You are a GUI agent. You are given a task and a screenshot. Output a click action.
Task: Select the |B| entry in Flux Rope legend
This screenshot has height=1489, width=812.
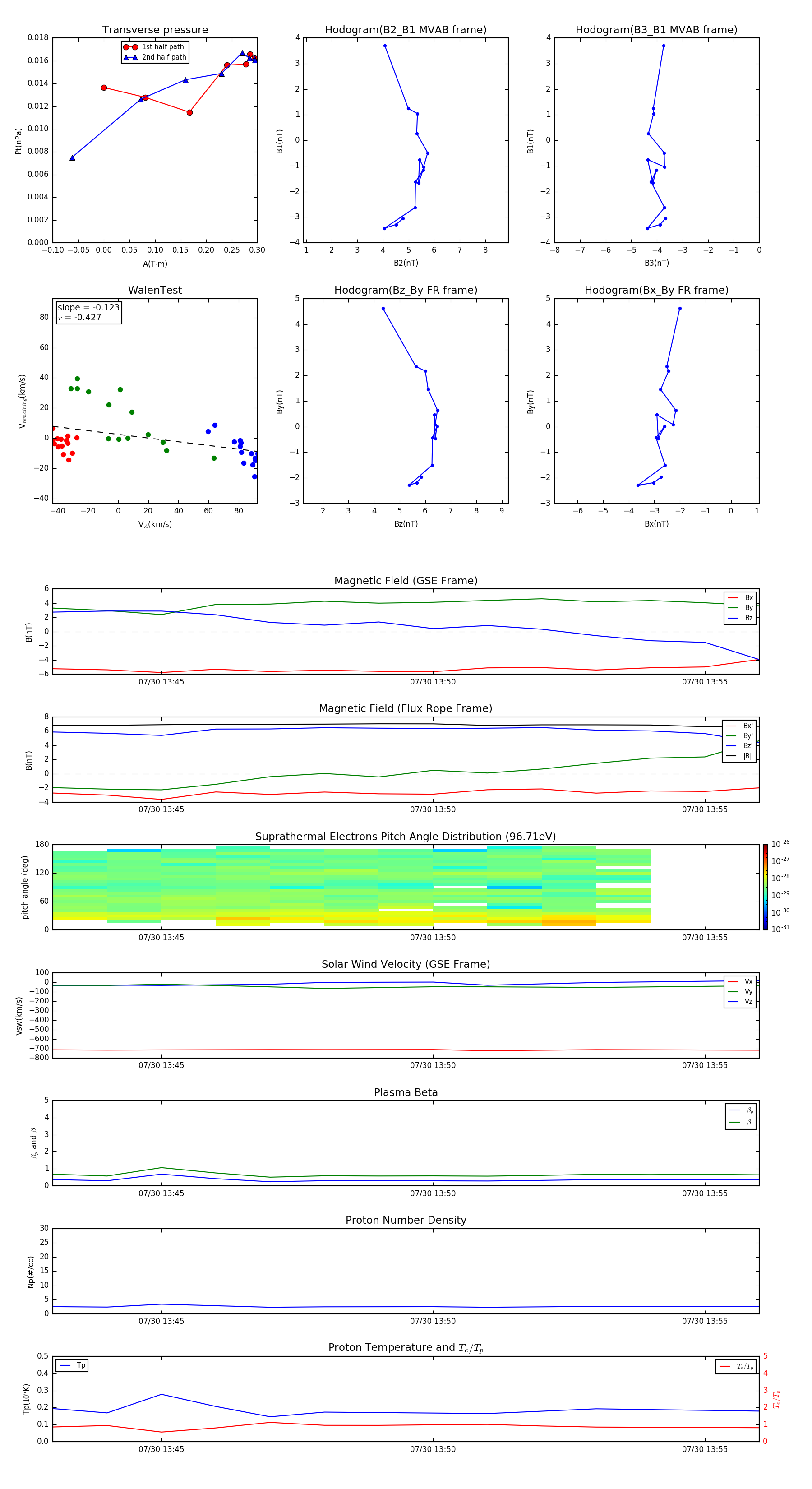click(x=740, y=756)
